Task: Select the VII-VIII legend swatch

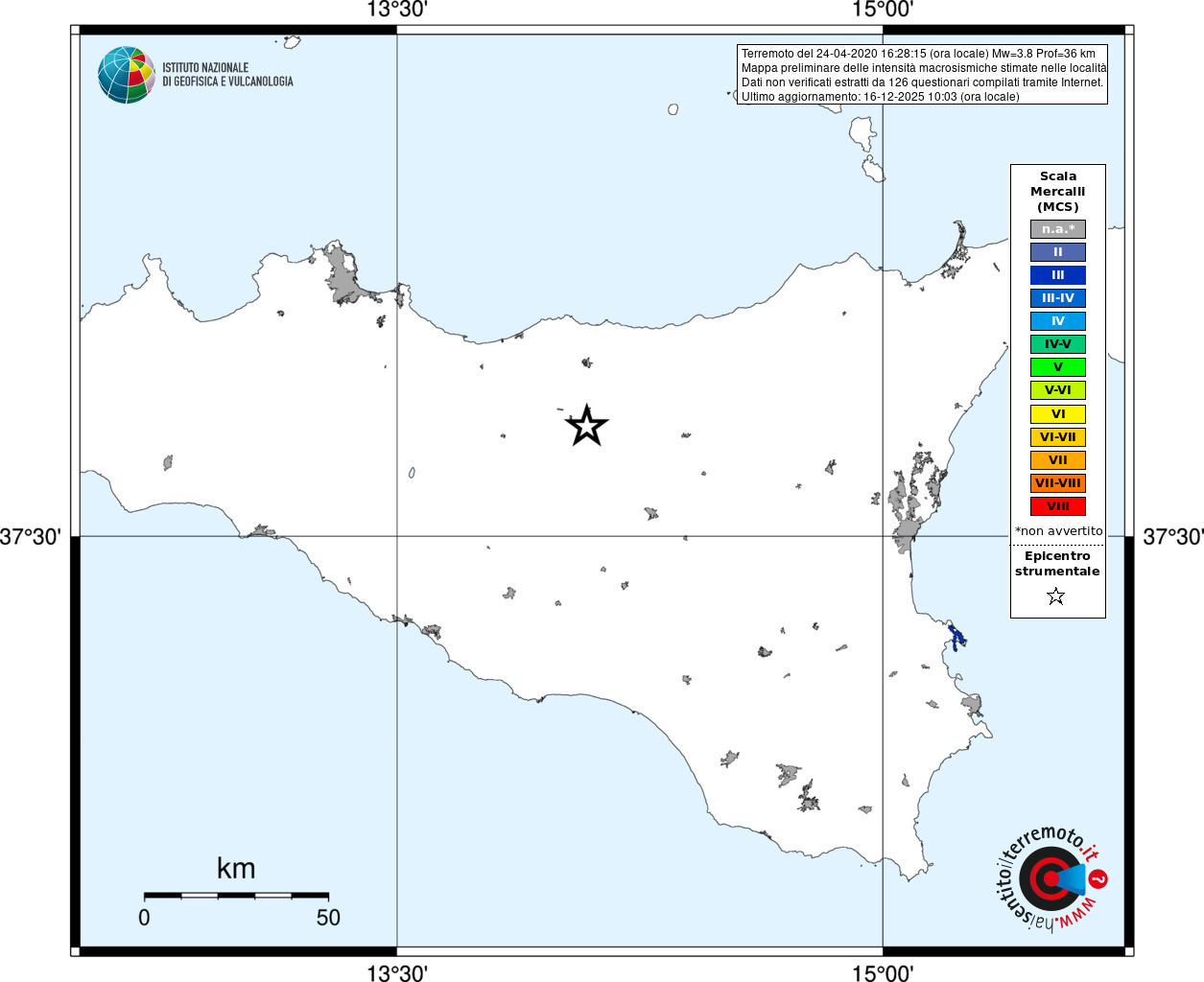Action: pyautogui.click(x=1058, y=483)
